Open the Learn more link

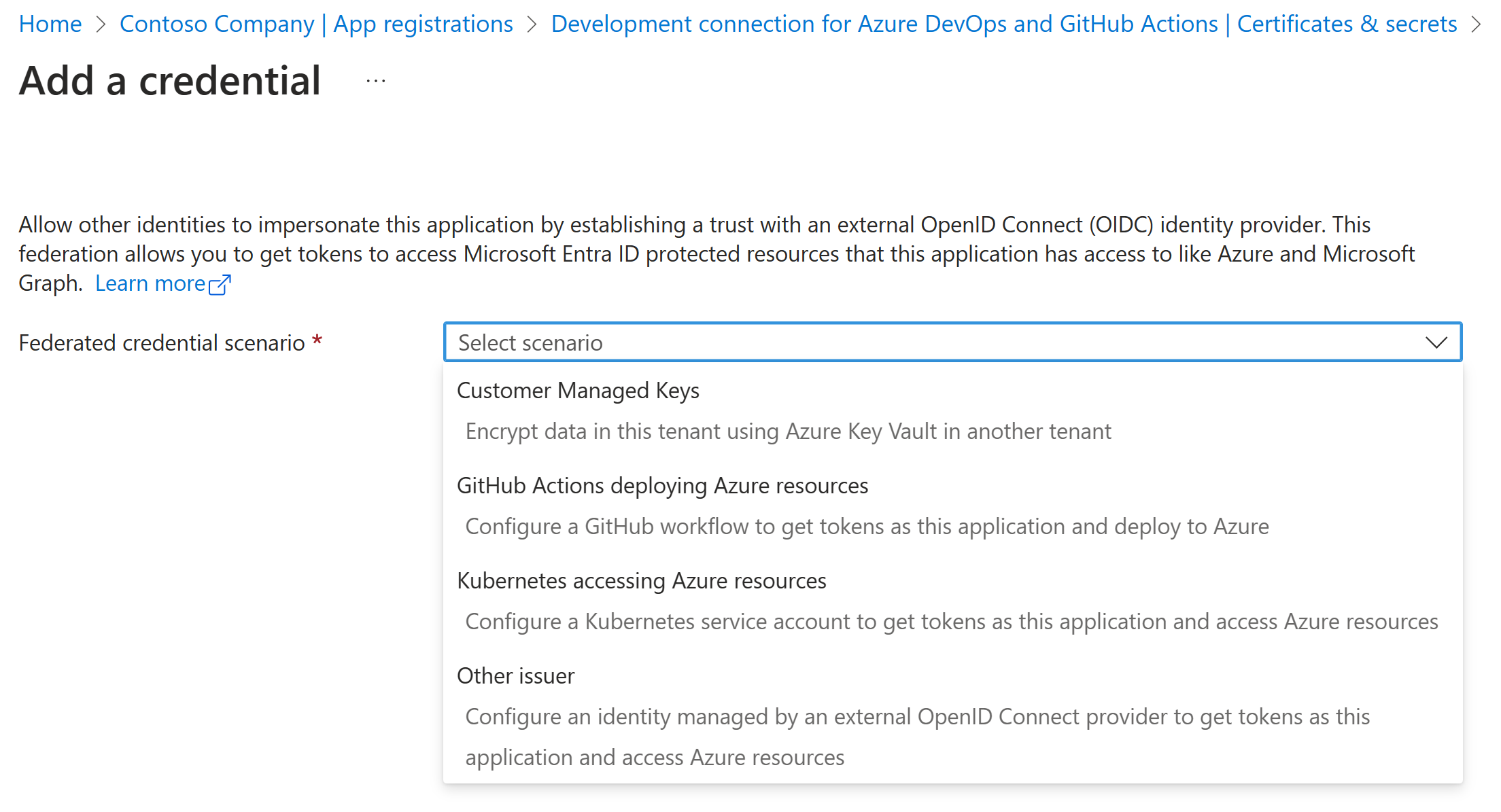[150, 283]
